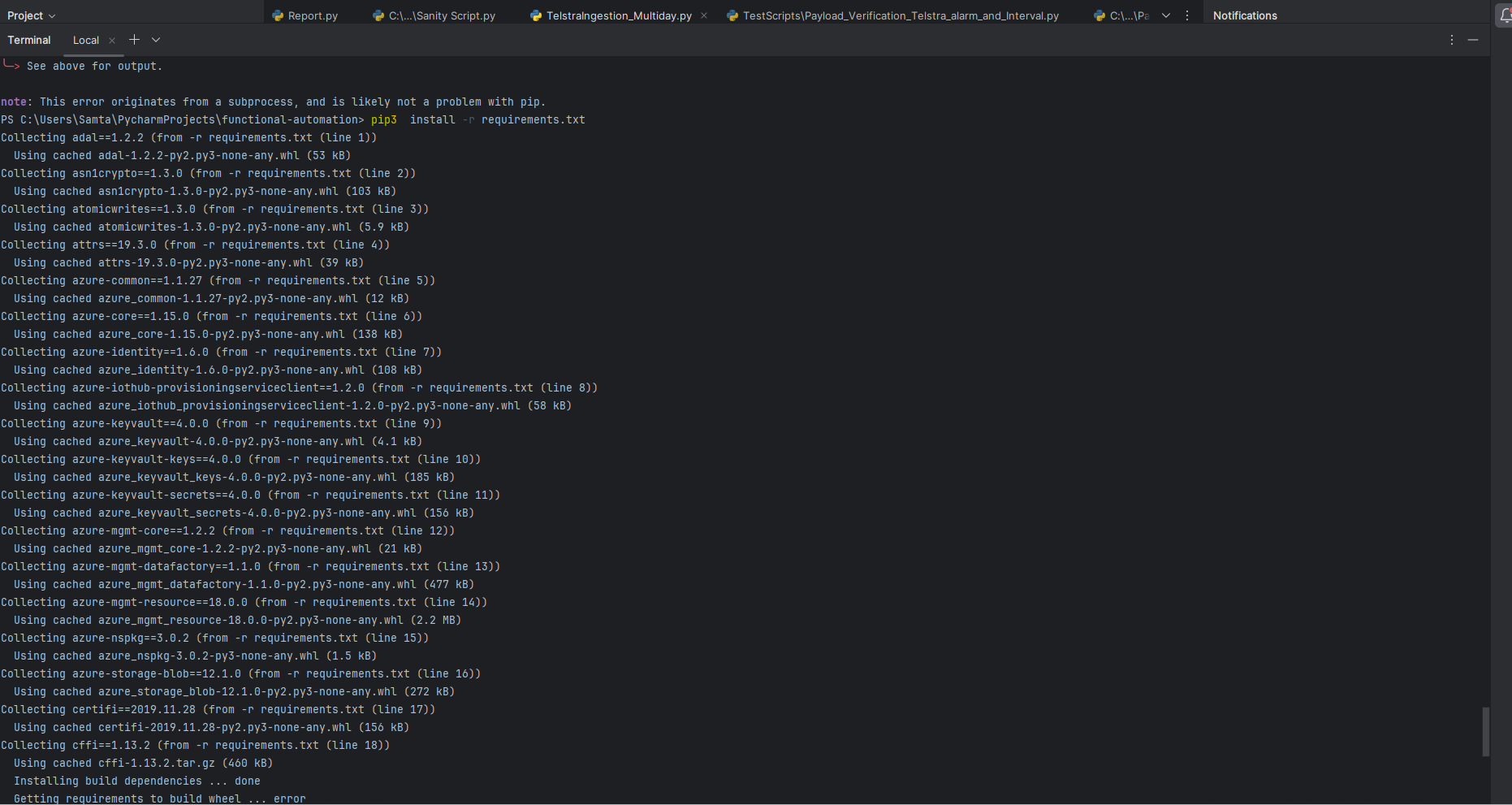Open the Notifications bell icon
The height and width of the screenshot is (805, 1512).
(1504, 15)
